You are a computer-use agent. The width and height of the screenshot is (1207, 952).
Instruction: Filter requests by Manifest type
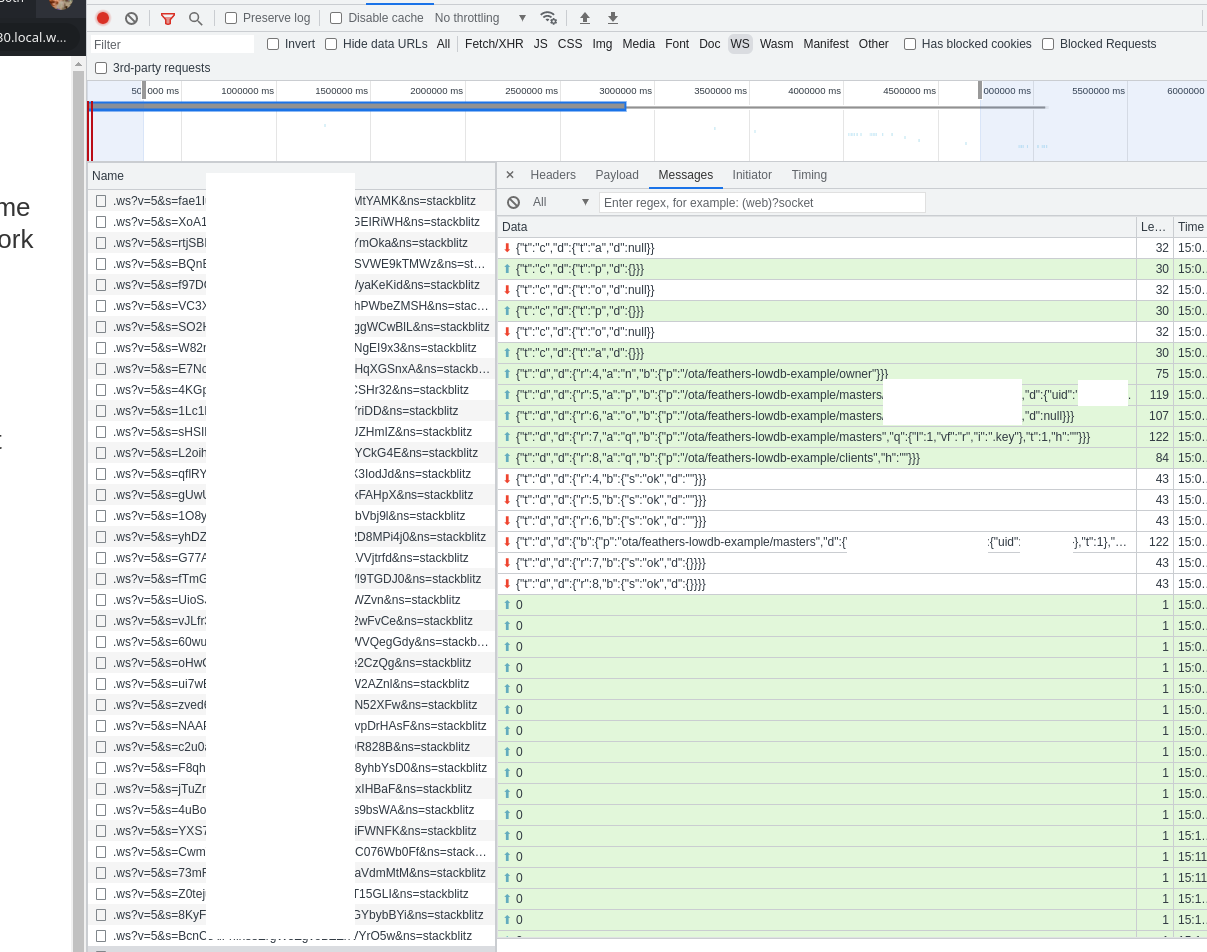(x=826, y=44)
